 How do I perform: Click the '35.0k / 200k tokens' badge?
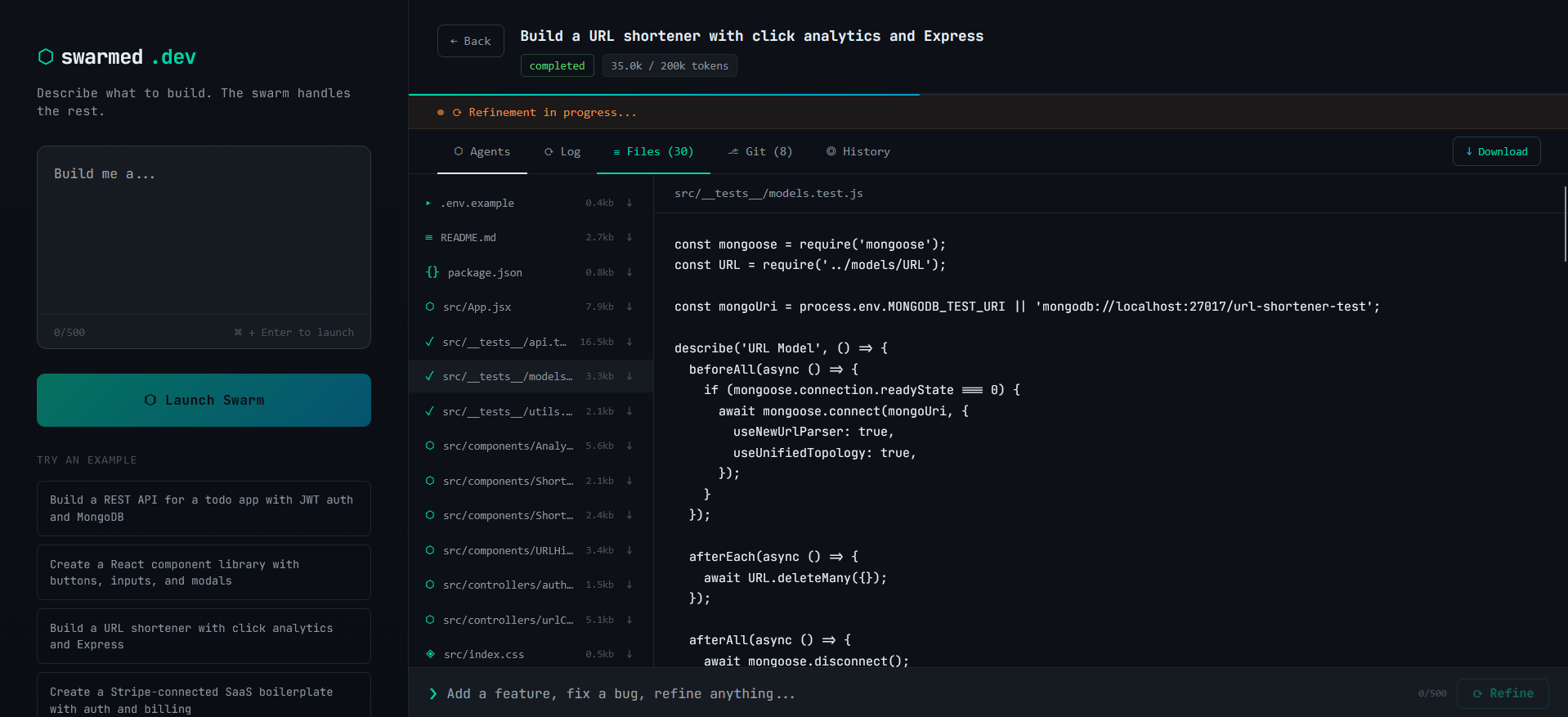(670, 65)
